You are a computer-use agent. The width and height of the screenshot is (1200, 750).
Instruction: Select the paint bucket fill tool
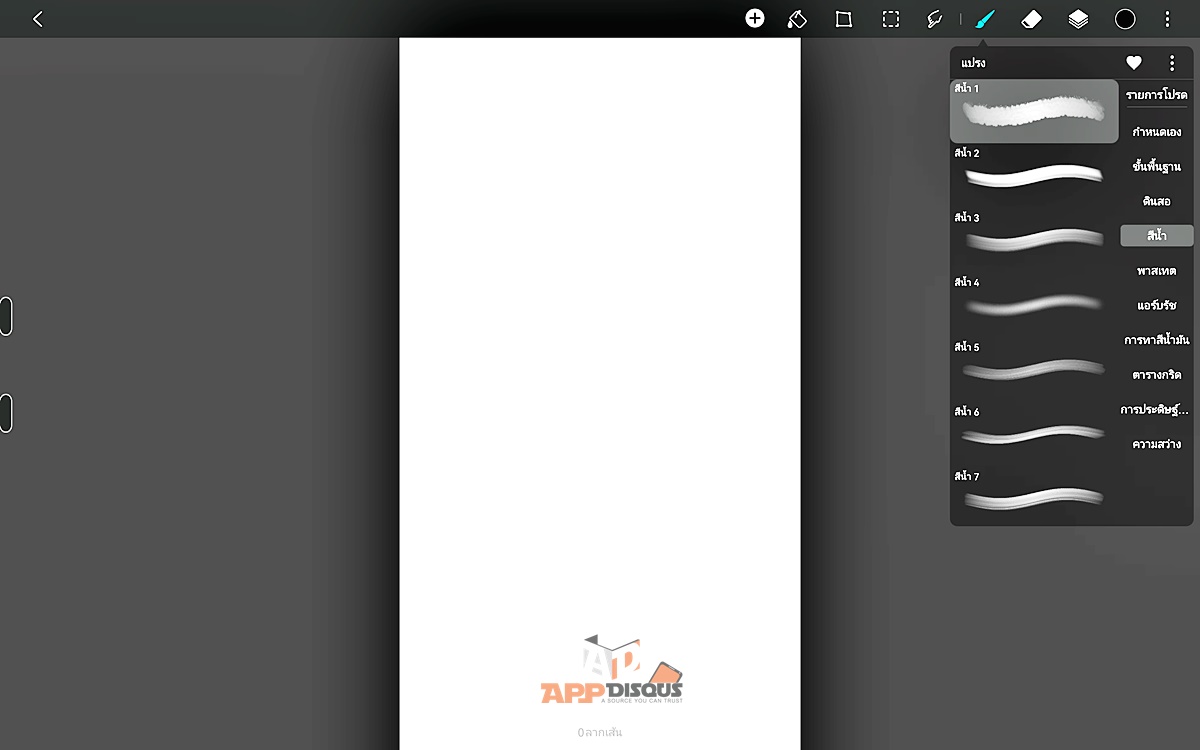[x=797, y=19]
